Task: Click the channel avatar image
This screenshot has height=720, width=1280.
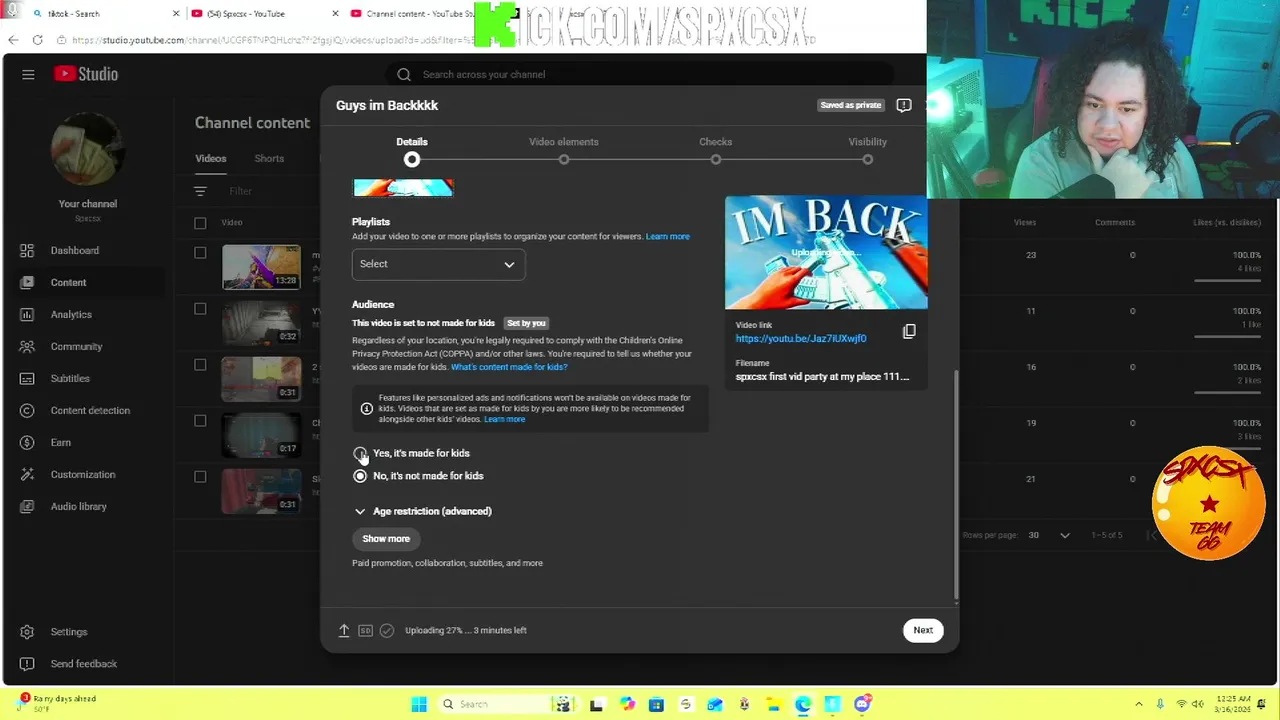Action: [87, 150]
